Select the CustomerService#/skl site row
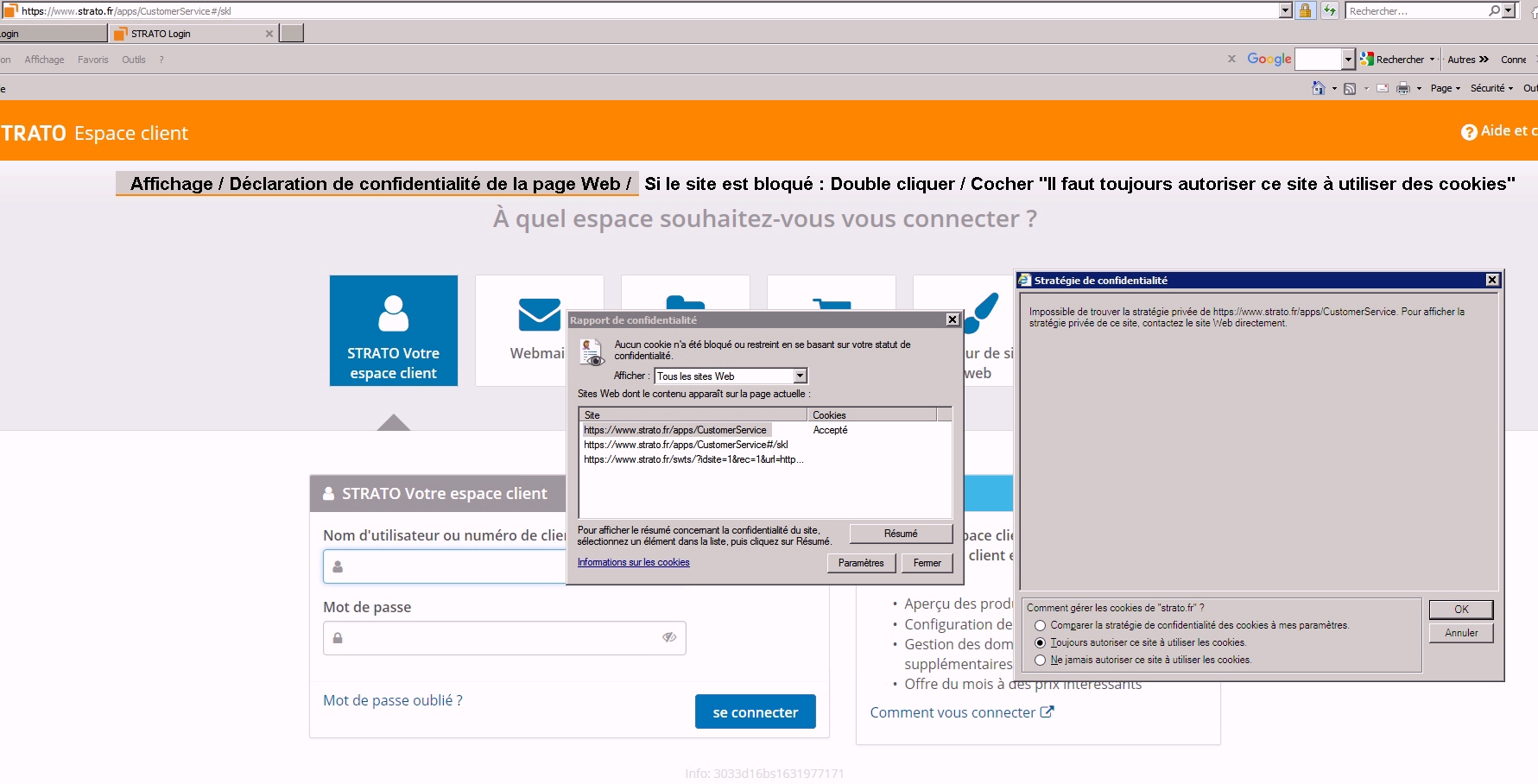Image resolution: width=1538 pixels, height=784 pixels. coord(765,445)
